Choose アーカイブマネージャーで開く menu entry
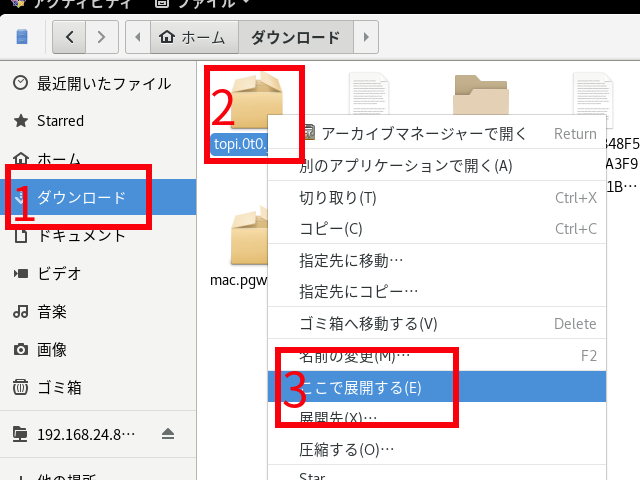The height and width of the screenshot is (480, 640). click(x=422, y=133)
